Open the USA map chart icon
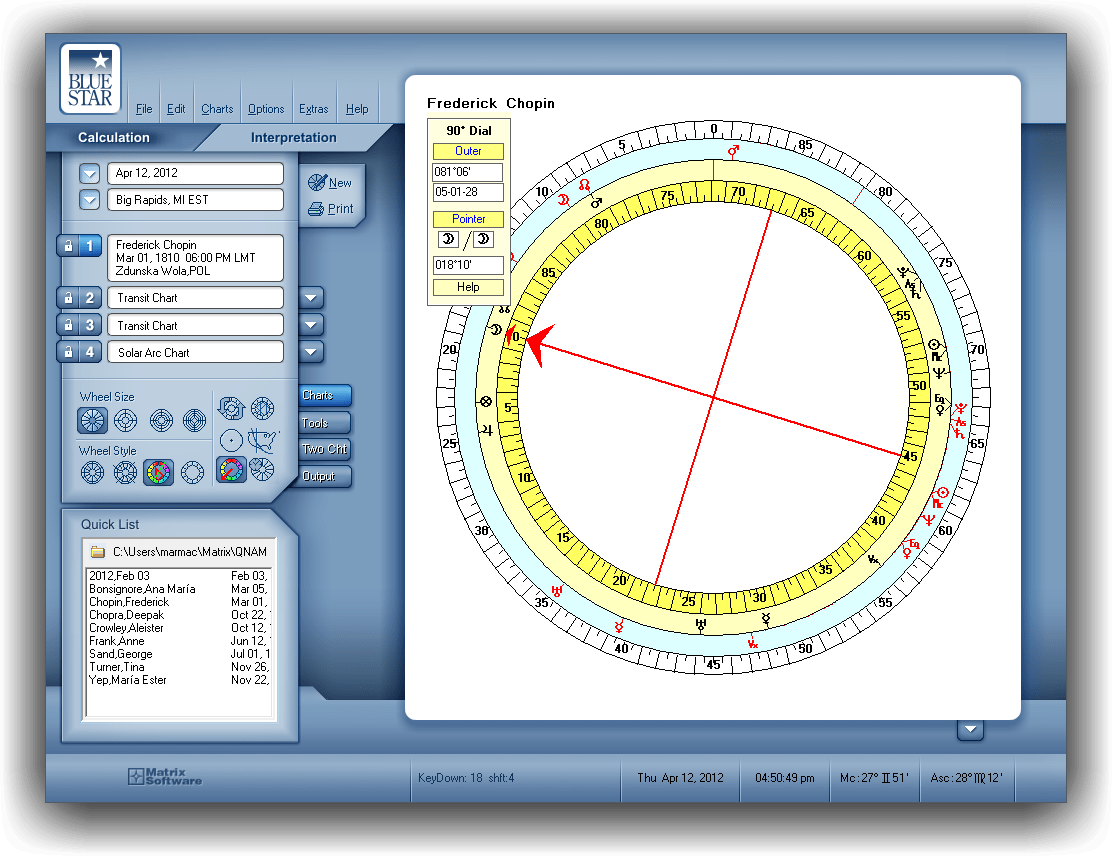1112x856 pixels. point(263,441)
